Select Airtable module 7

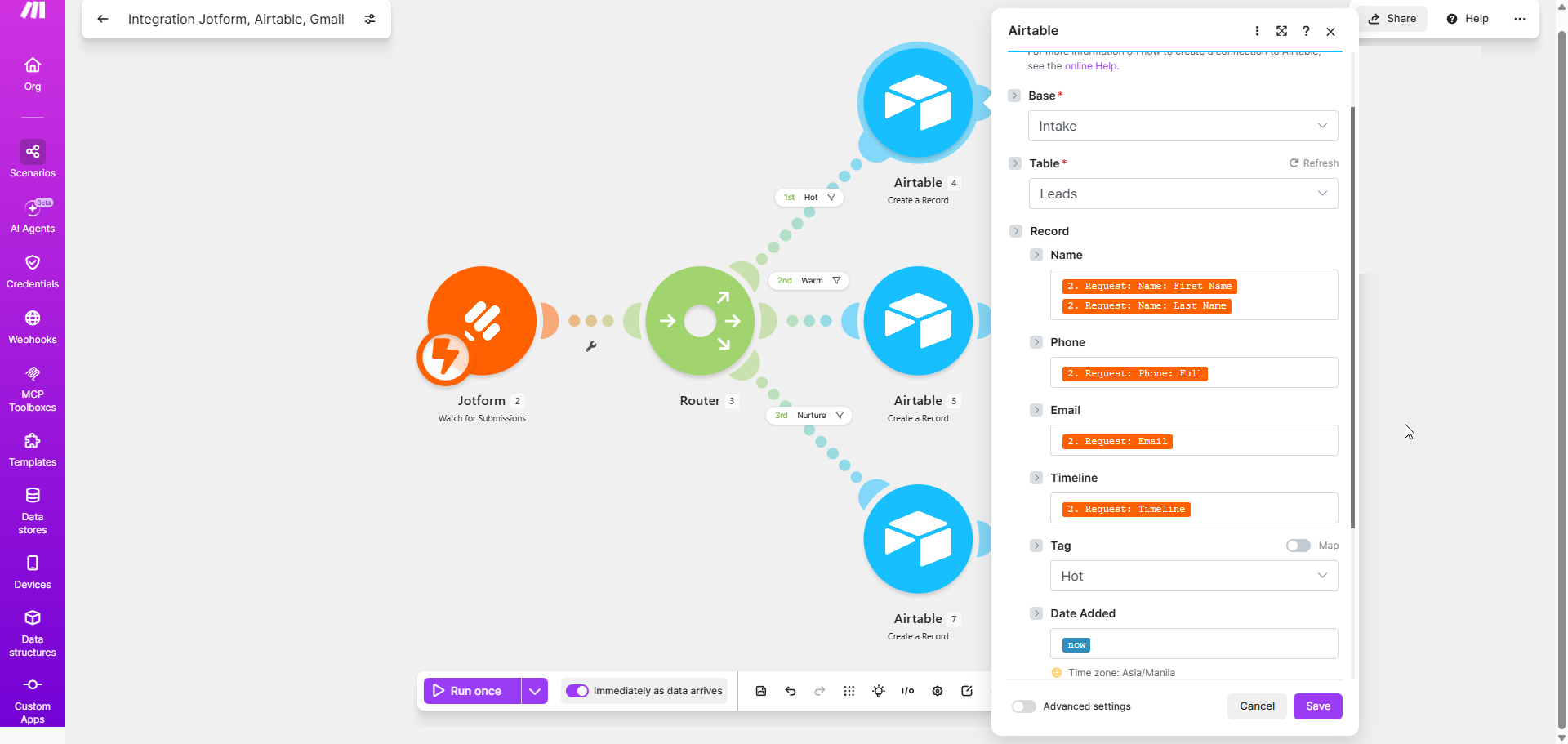[918, 539]
